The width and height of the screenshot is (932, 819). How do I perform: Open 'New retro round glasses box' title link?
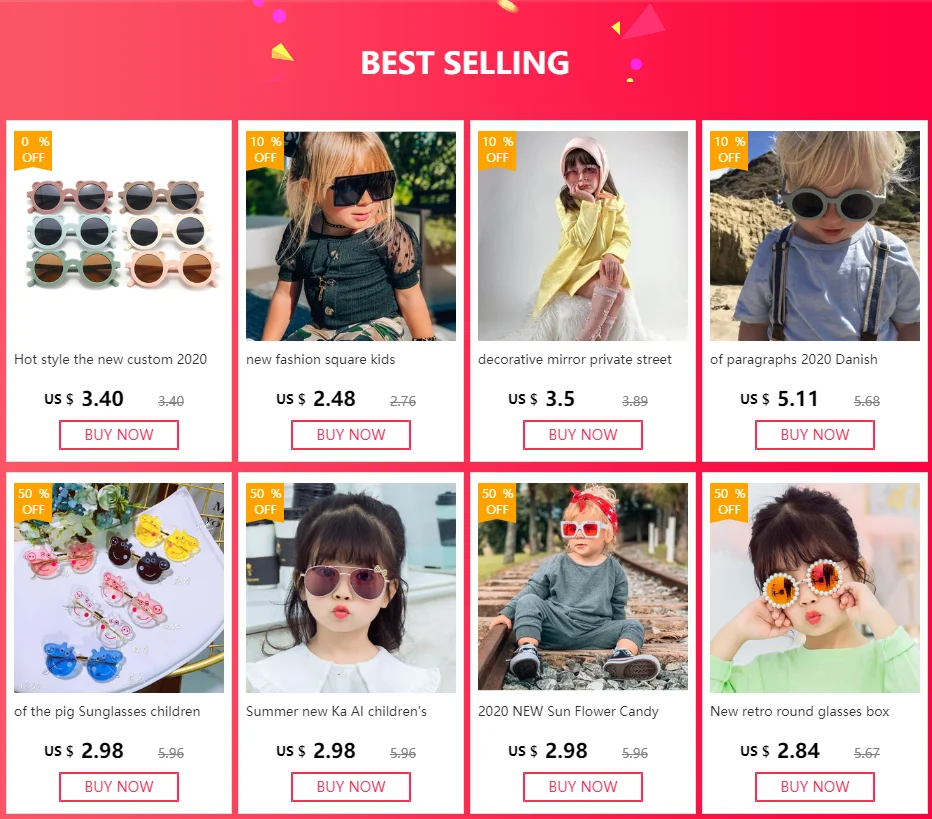pyautogui.click(x=799, y=711)
